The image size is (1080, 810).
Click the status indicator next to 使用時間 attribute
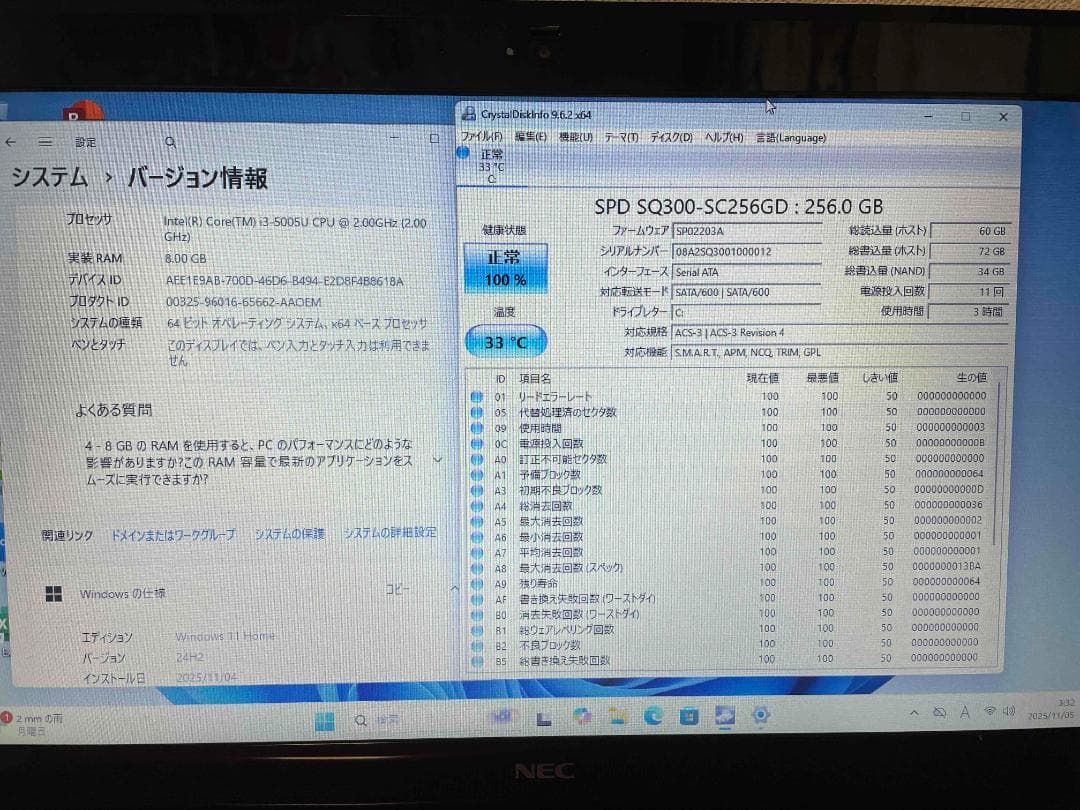(x=477, y=427)
